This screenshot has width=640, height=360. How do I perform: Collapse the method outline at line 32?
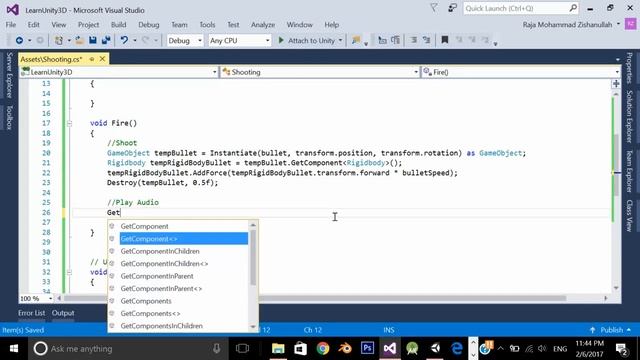(x=69, y=272)
